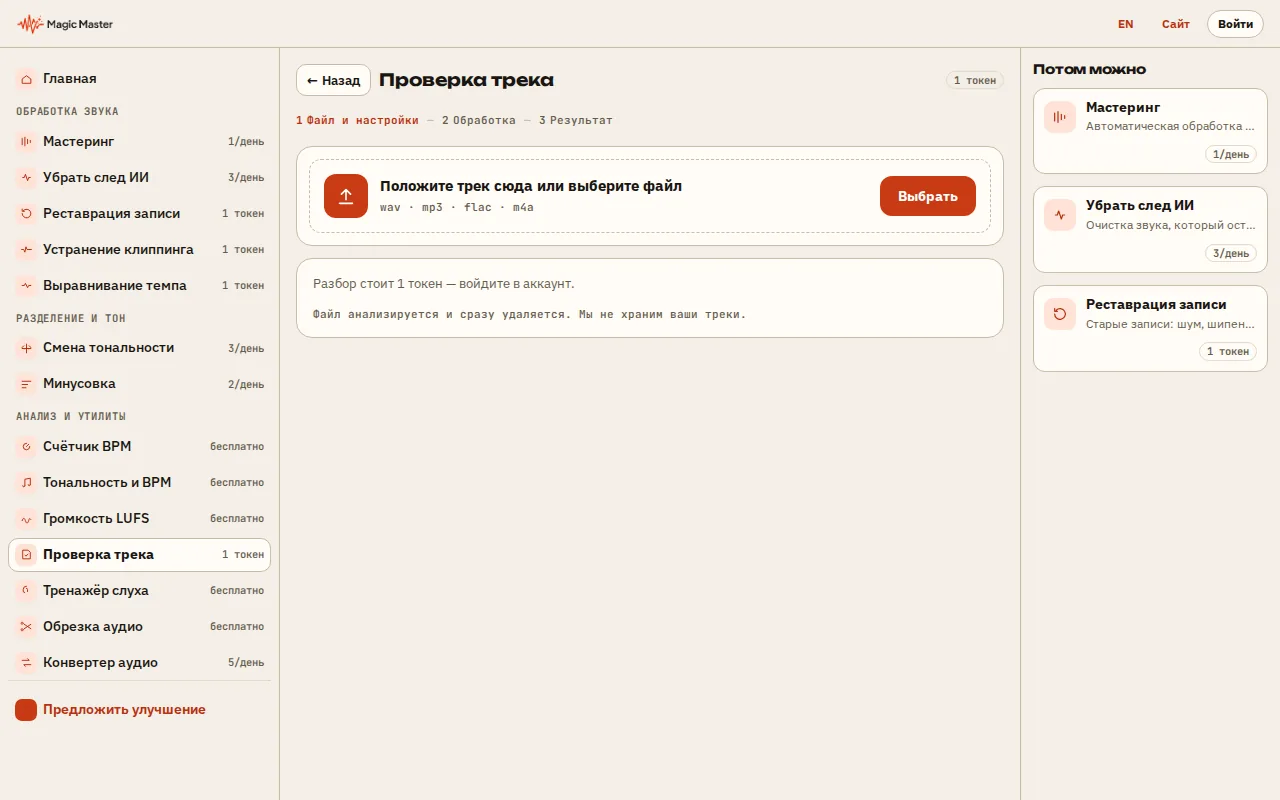The height and width of the screenshot is (800, 1280).
Task: Click the 1 токен badge on Реставрация записи card
Action: pos(1228,352)
